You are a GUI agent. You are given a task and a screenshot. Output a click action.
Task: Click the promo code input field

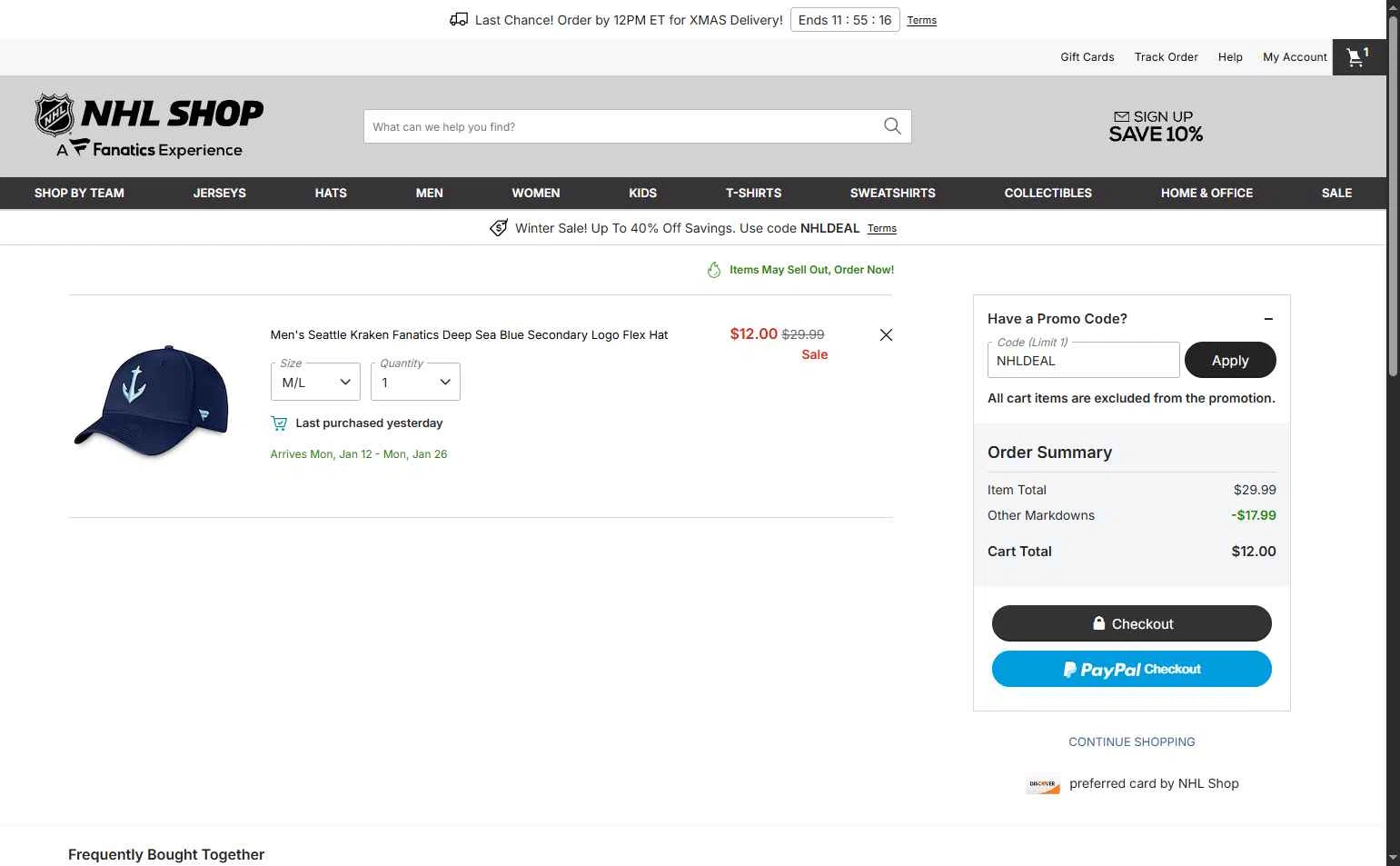(1084, 360)
